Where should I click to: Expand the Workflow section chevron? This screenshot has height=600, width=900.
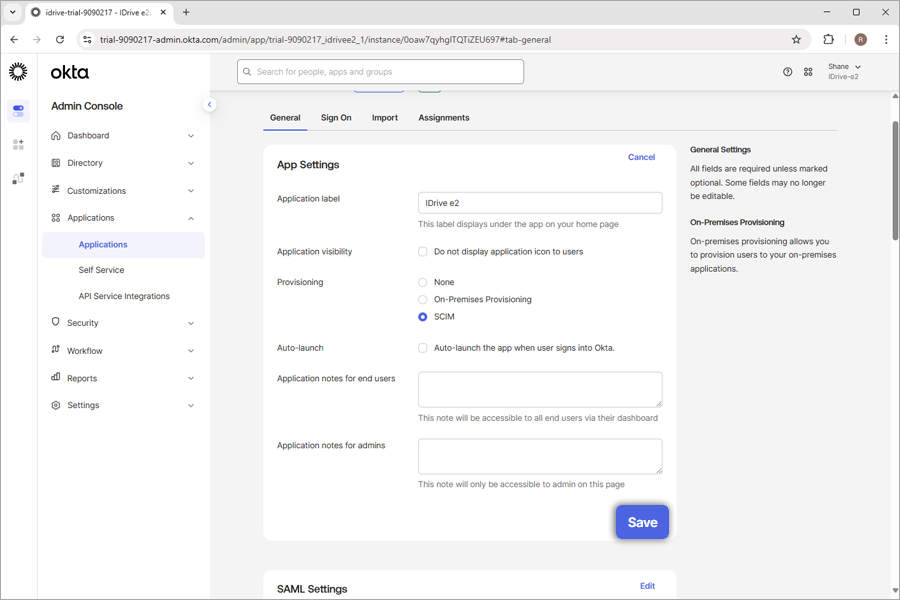point(191,351)
